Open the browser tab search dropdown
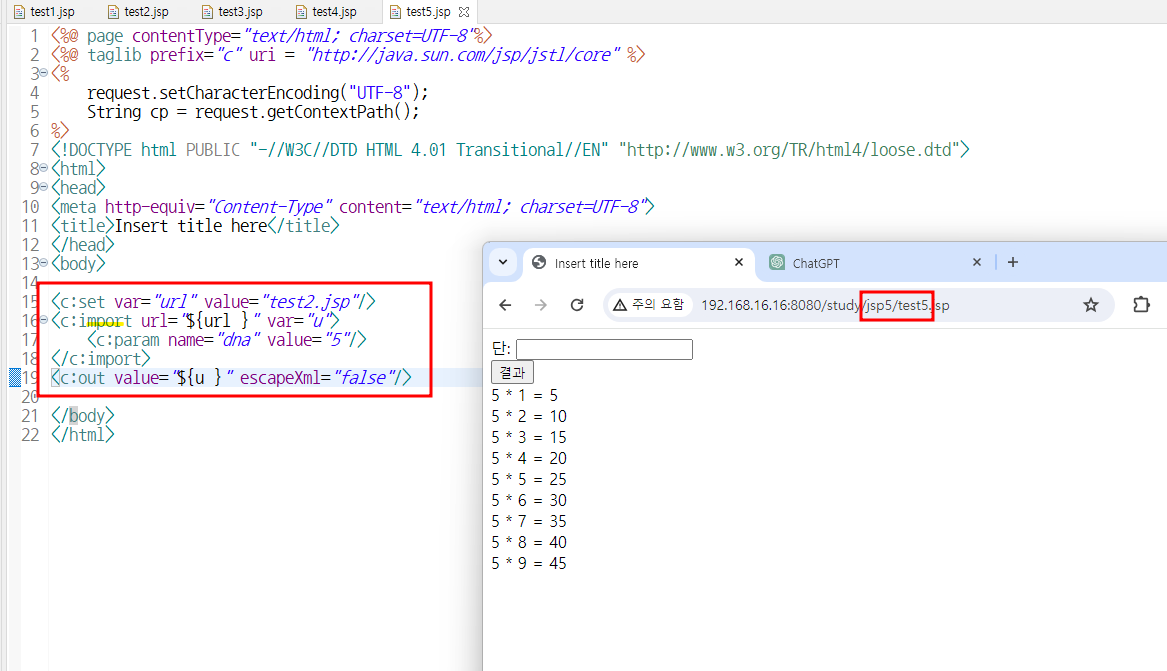The width and height of the screenshot is (1167, 671). 503,262
